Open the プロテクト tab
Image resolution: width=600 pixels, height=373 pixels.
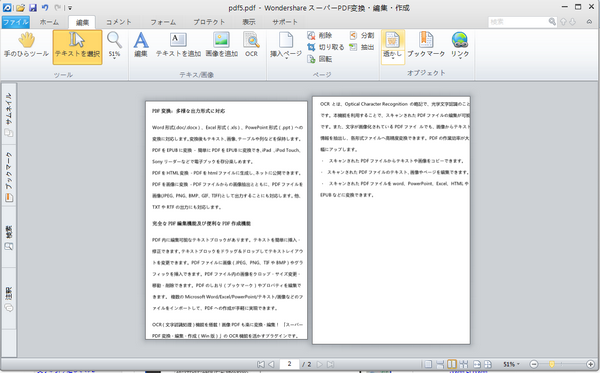coord(209,22)
